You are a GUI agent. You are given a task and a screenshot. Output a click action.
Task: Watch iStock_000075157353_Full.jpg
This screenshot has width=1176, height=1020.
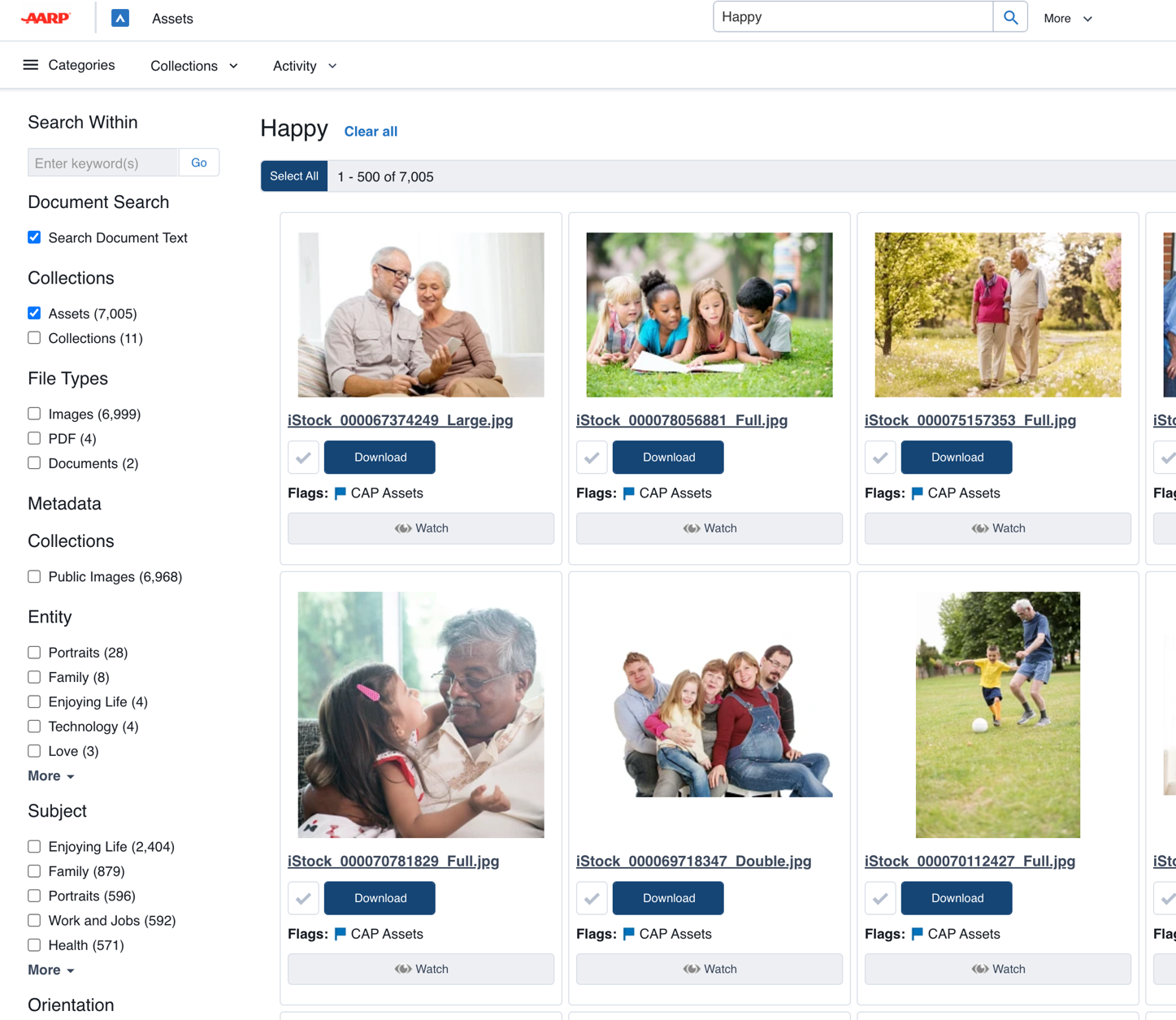click(998, 528)
